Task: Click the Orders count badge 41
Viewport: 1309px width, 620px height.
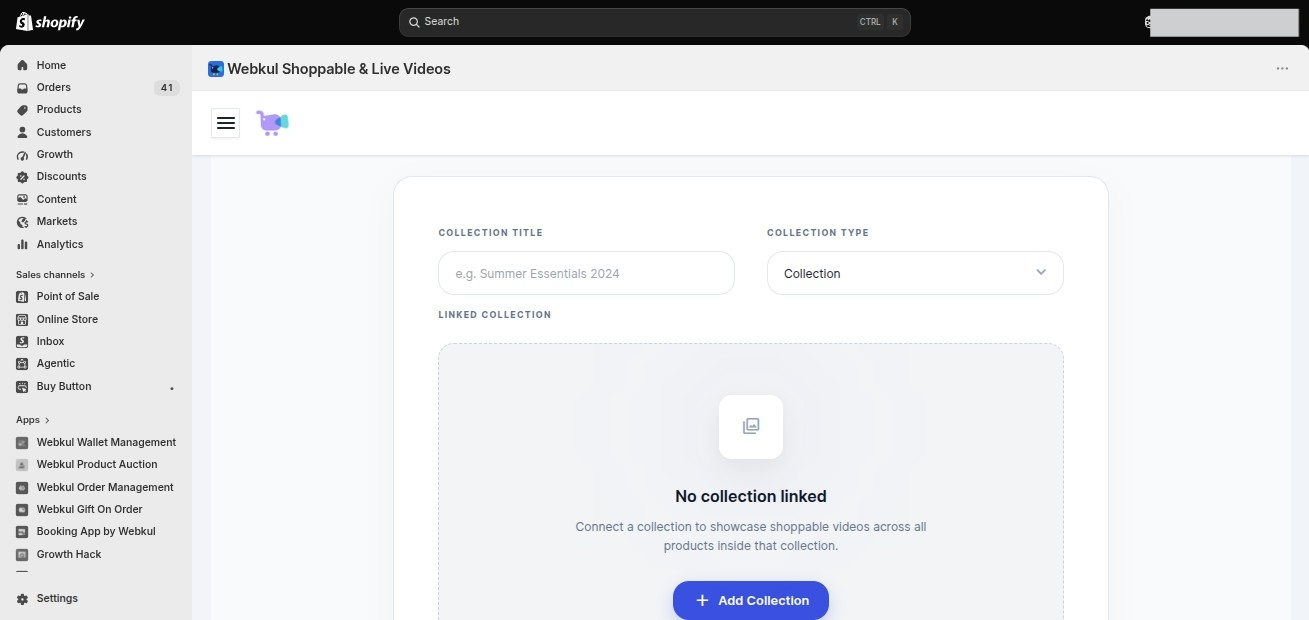Action: click(166, 88)
